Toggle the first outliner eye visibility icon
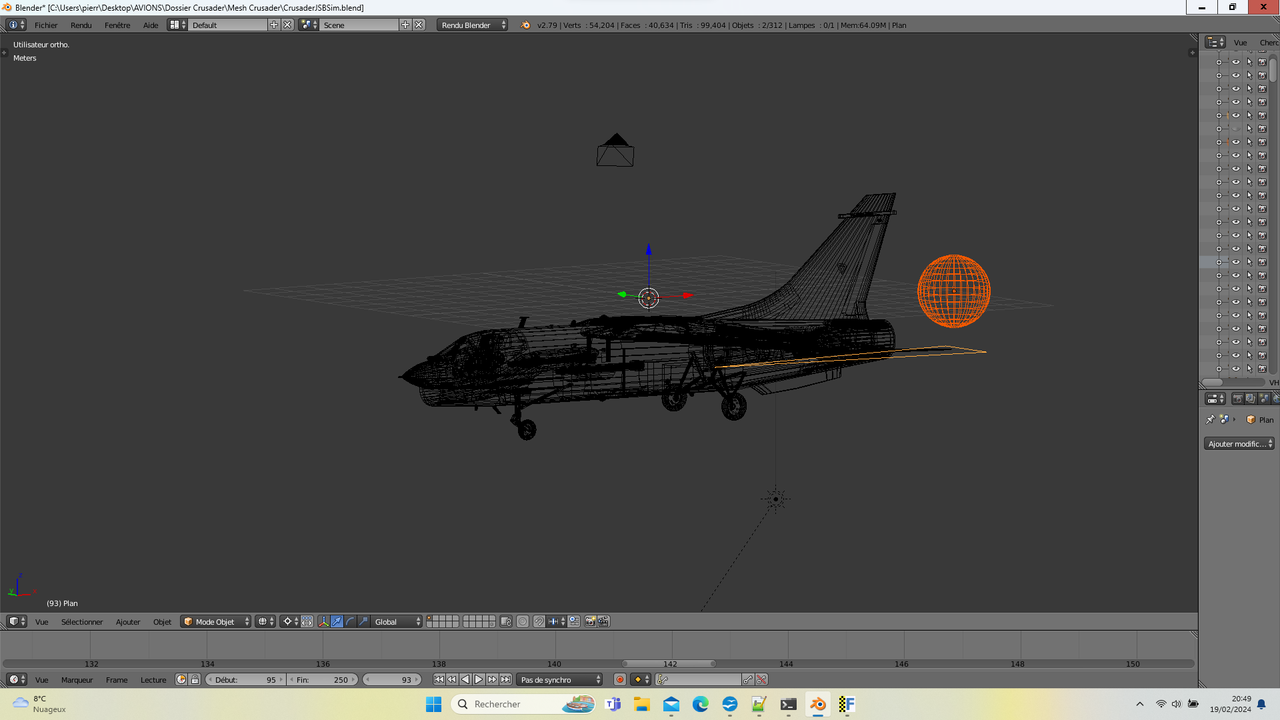This screenshot has height=720, width=1280. [1235, 62]
